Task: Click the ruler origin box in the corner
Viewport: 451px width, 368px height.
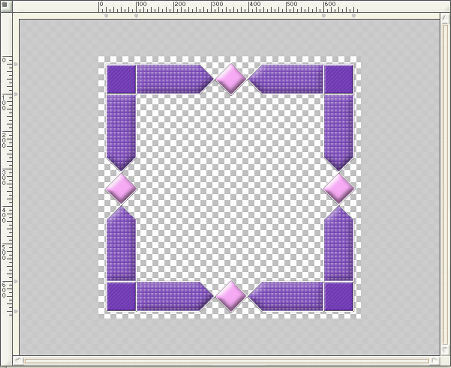Action: click(x=6, y=6)
